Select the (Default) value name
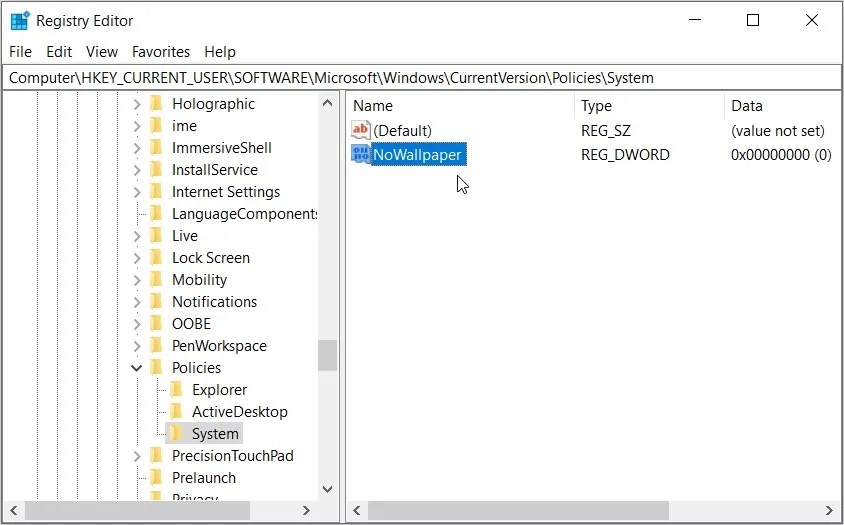This screenshot has height=525, width=844. click(x=402, y=130)
